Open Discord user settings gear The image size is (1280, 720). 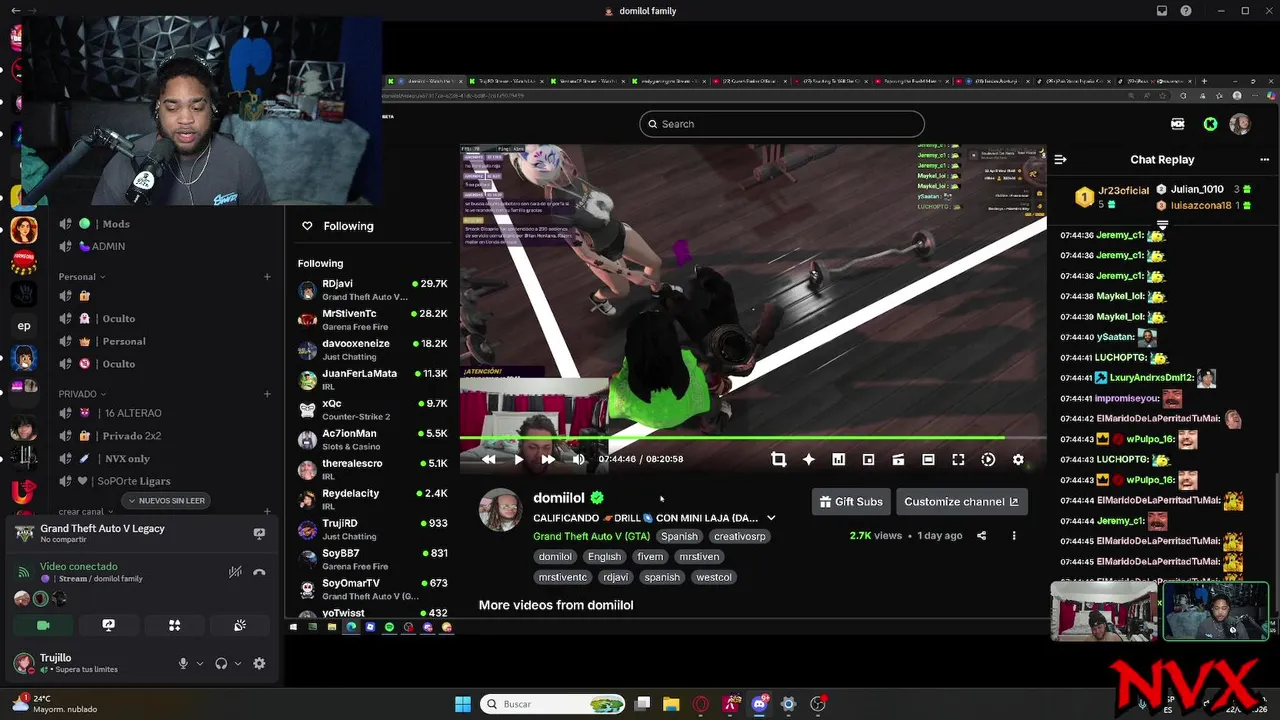259,663
